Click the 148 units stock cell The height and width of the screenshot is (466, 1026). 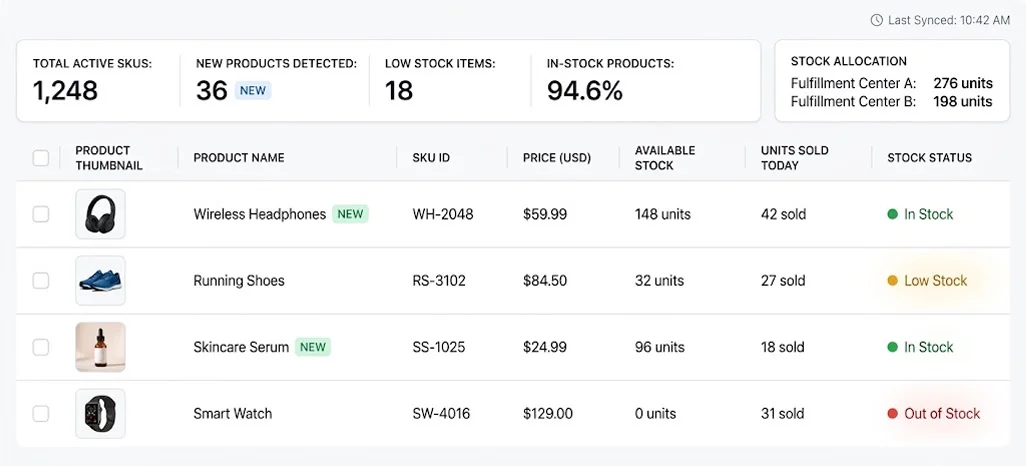[662, 214]
